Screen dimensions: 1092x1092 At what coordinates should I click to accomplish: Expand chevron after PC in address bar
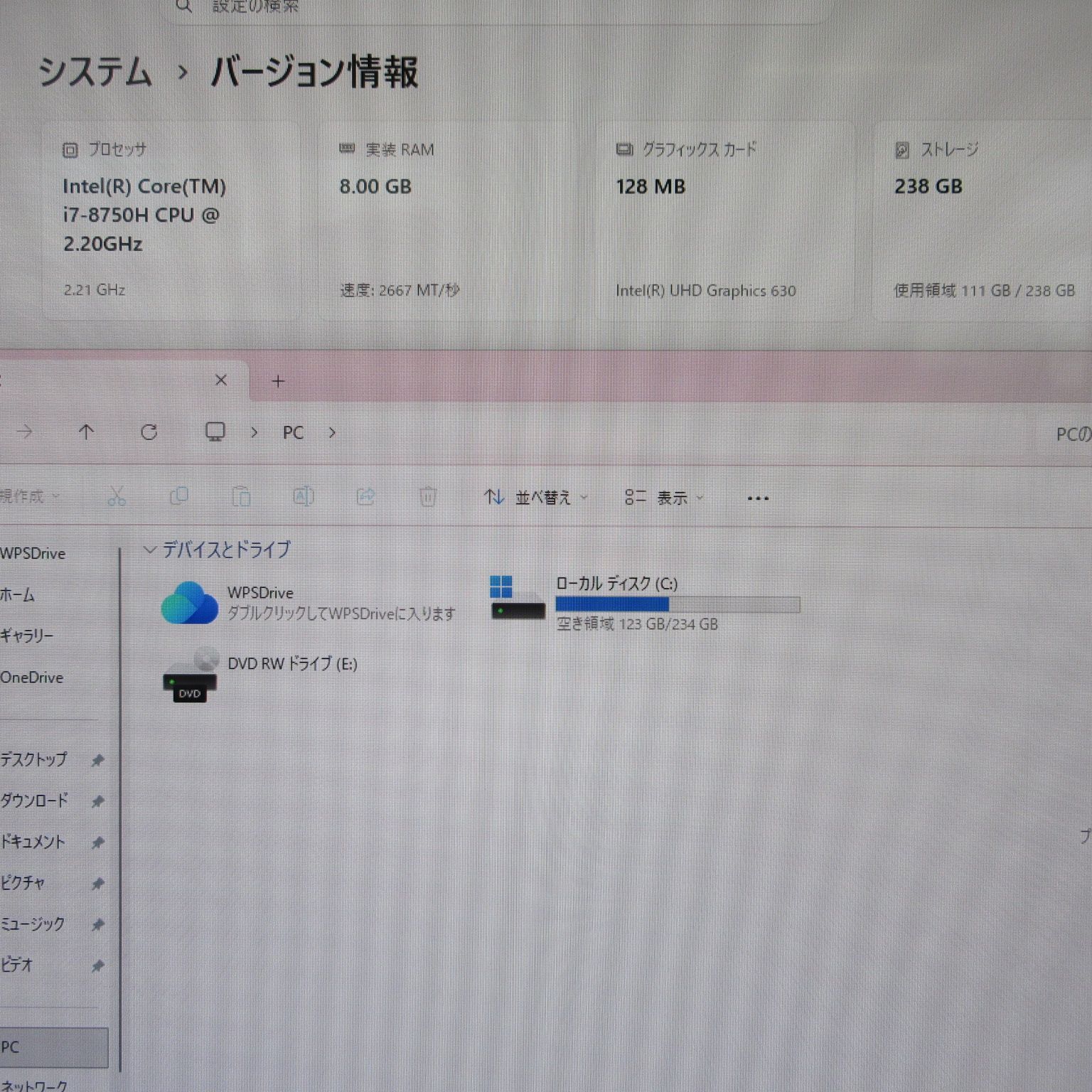tap(332, 432)
